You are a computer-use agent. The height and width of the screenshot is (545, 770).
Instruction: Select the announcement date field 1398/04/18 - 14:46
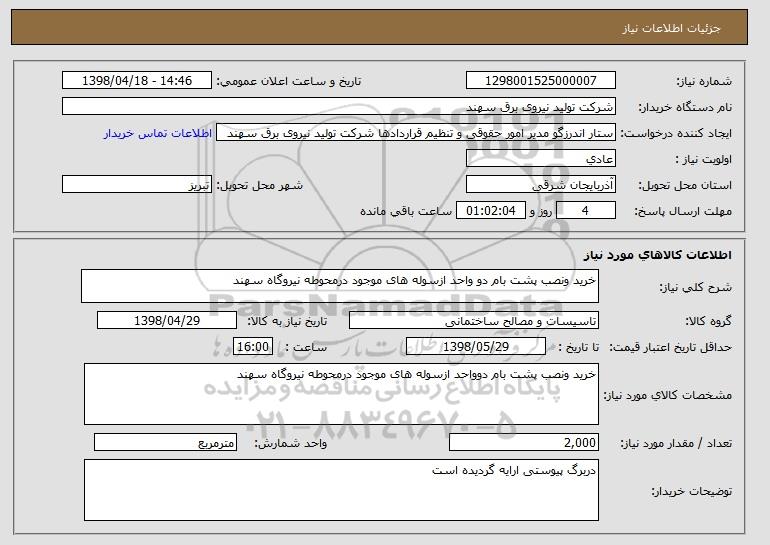click(137, 81)
